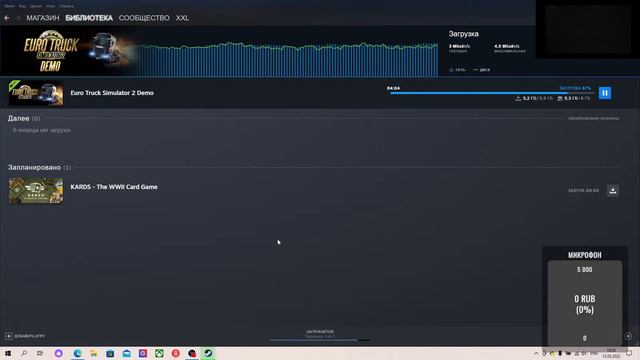Open Microsoft Edge from the taskbar

(78, 353)
